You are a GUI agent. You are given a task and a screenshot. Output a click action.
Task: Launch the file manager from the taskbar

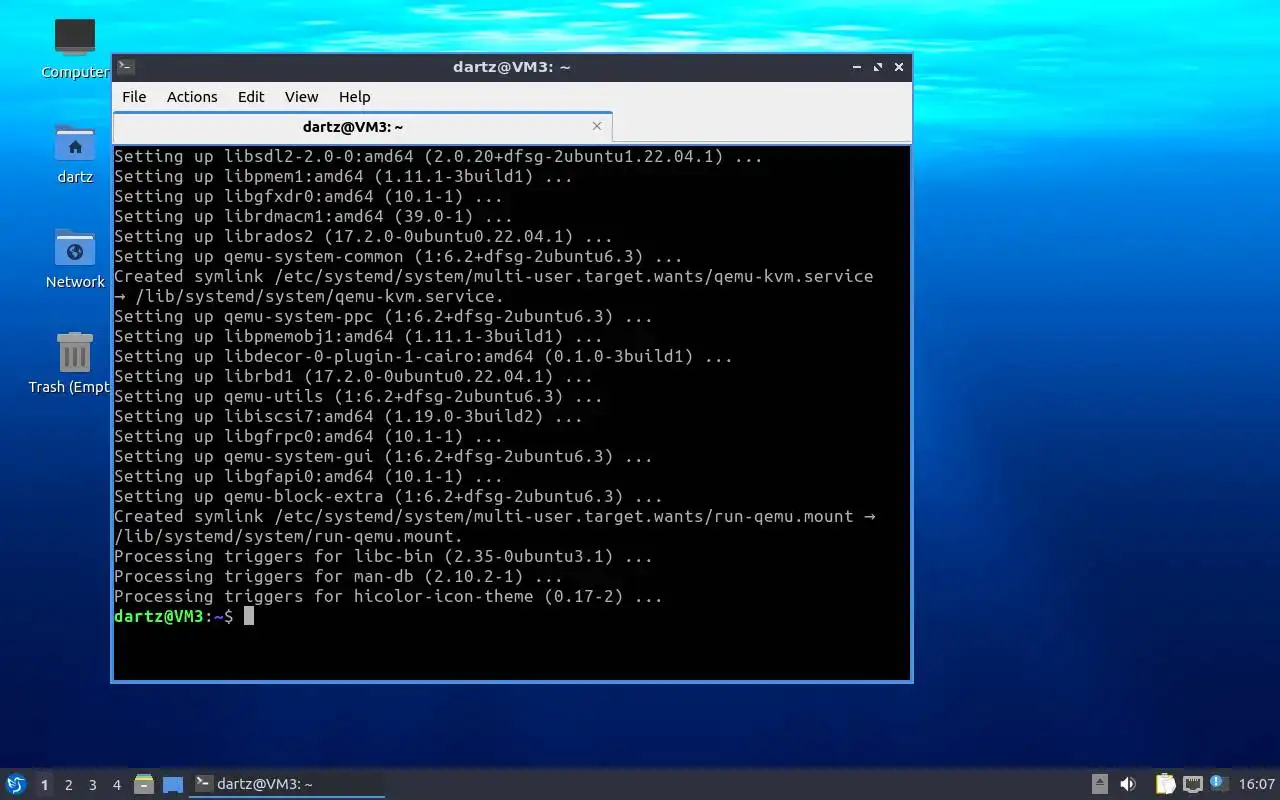pos(144,784)
